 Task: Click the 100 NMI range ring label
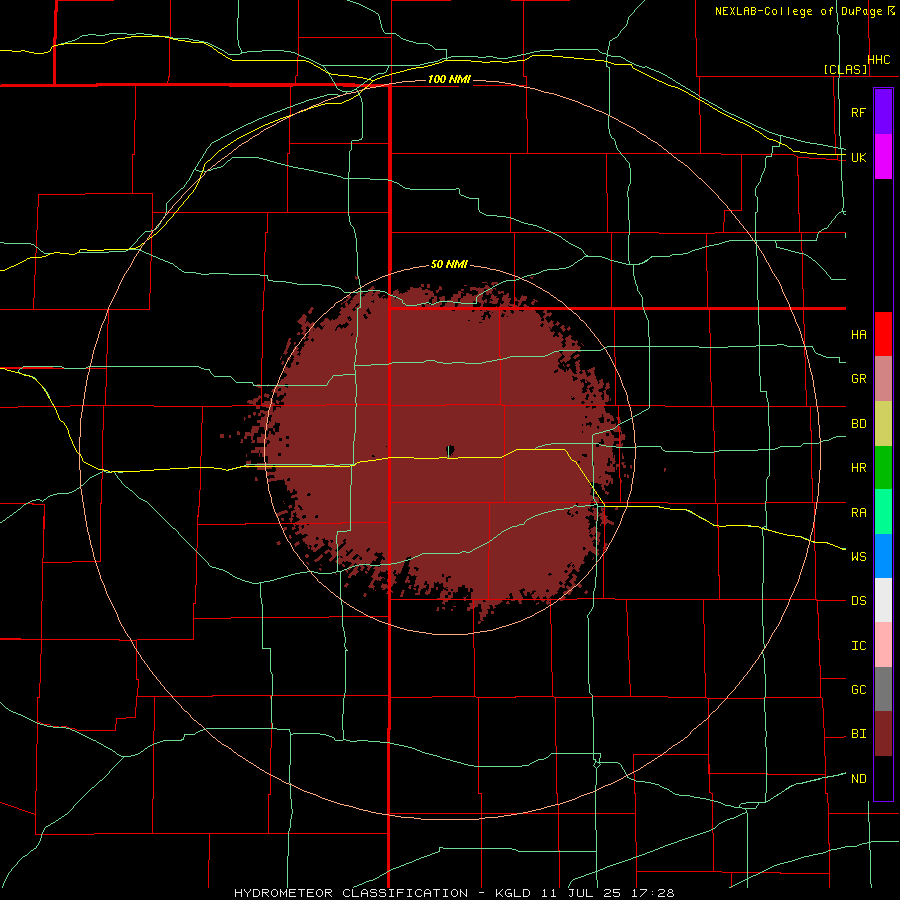point(449,79)
